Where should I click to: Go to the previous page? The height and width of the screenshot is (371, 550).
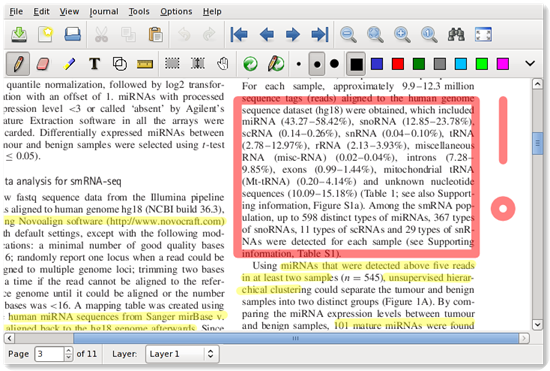(x=267, y=34)
